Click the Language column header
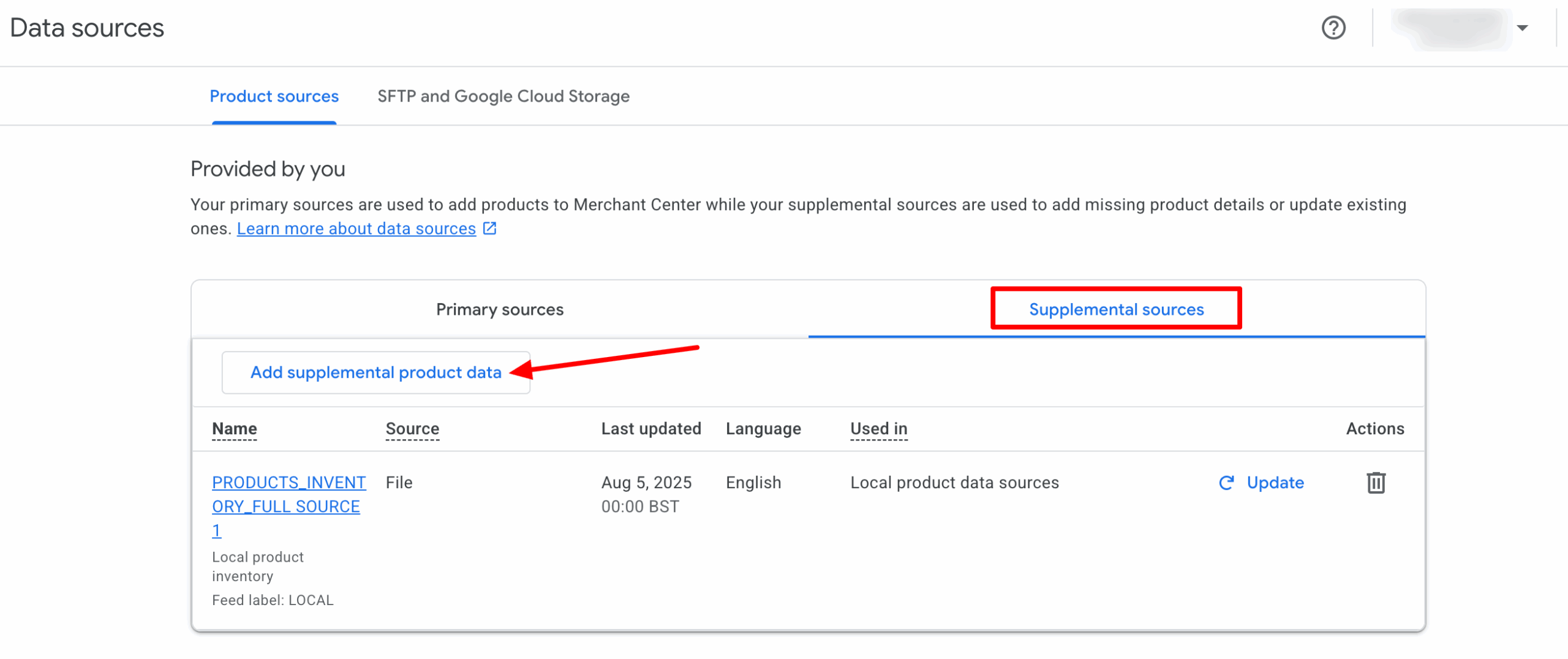 coord(763,429)
